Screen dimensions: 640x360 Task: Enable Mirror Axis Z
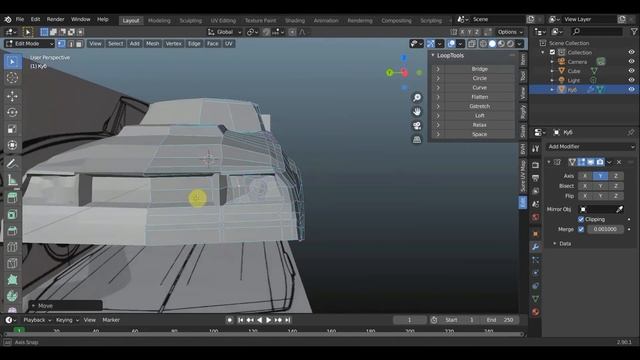[616, 176]
